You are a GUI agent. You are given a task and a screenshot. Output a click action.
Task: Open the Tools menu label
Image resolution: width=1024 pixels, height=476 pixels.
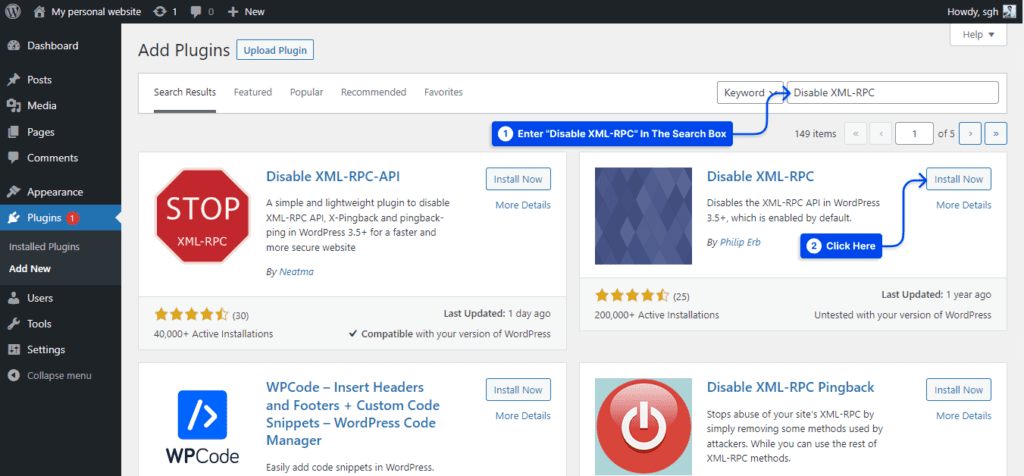coord(39,324)
